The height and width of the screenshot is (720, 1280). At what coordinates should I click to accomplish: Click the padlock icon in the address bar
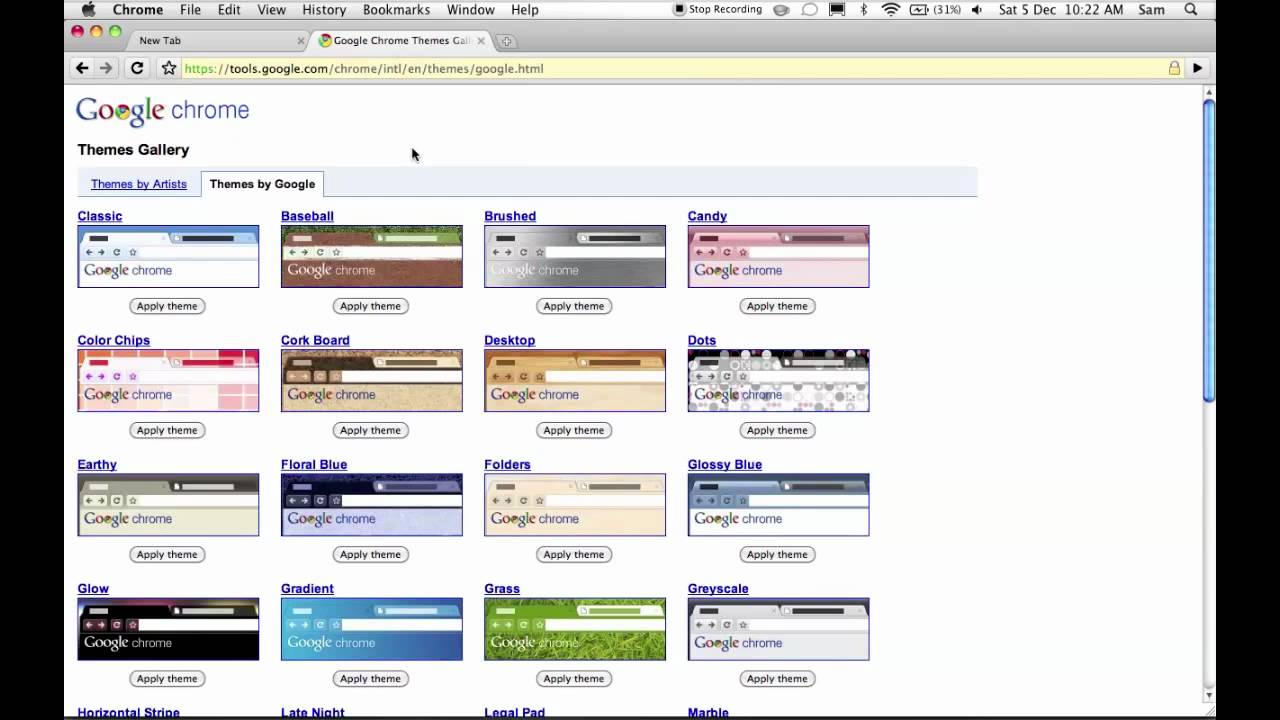point(1174,68)
